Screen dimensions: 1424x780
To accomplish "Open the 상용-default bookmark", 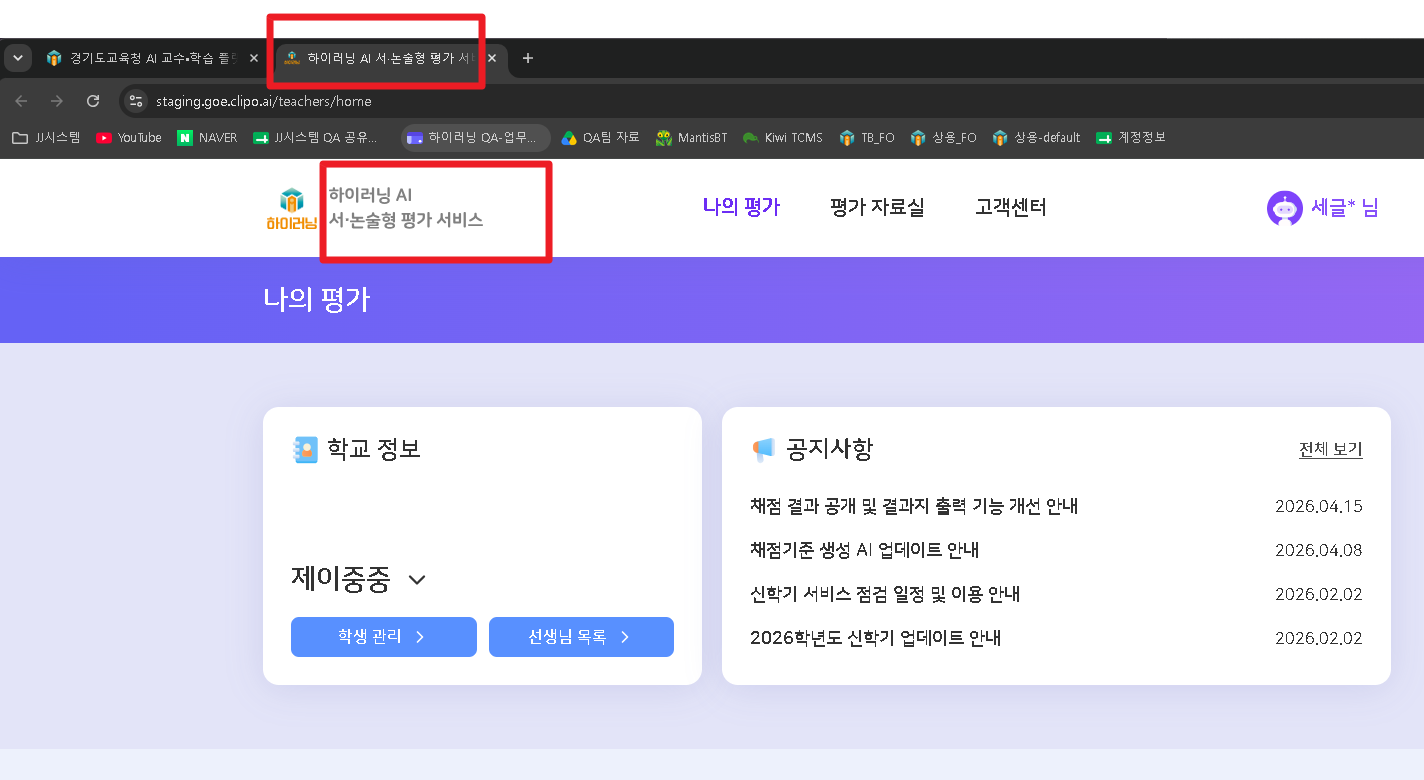I will click(1037, 138).
